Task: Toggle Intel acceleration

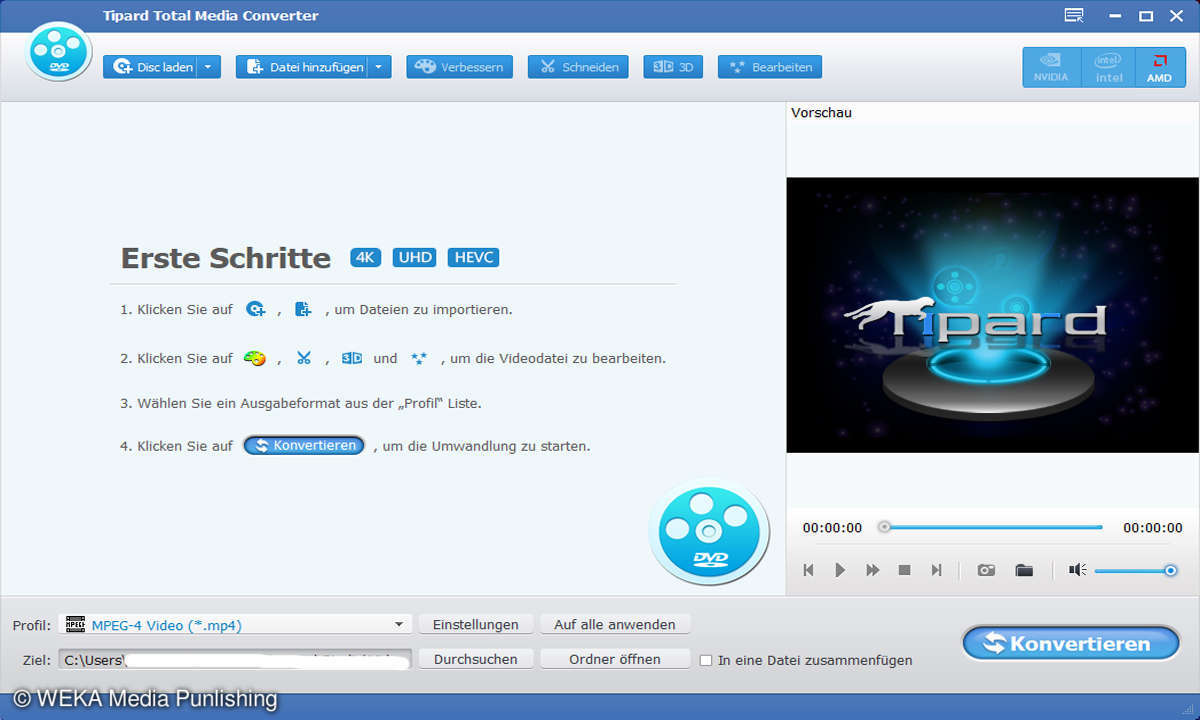Action: pos(1108,67)
